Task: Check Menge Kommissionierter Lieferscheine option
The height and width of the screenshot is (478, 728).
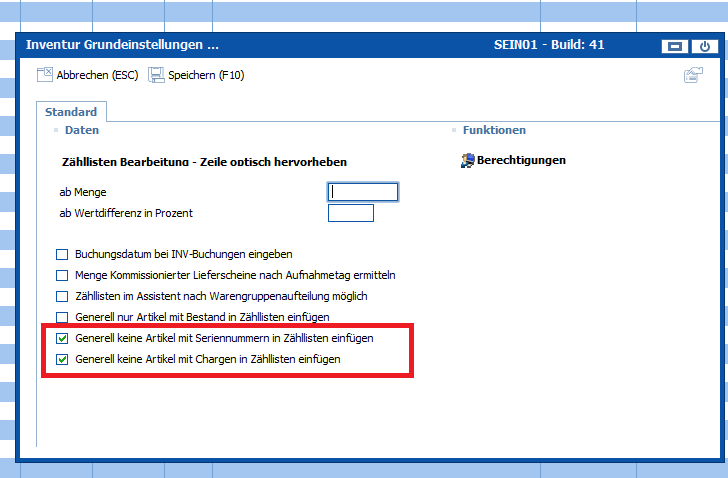Action: (x=63, y=275)
